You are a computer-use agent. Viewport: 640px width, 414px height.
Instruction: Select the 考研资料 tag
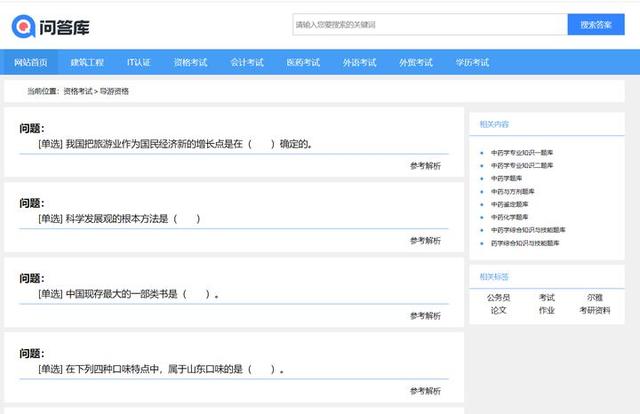pyautogui.click(x=595, y=311)
